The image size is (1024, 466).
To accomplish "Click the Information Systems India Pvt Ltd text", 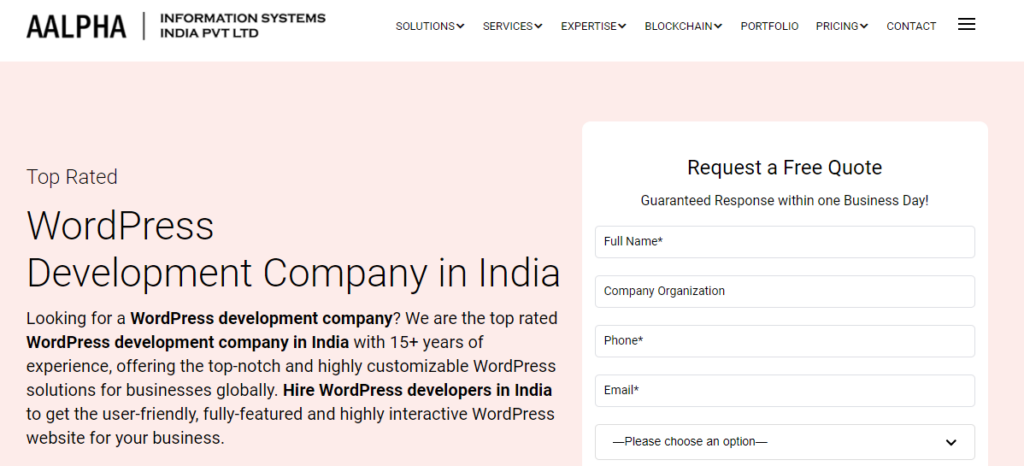I will click(242, 26).
